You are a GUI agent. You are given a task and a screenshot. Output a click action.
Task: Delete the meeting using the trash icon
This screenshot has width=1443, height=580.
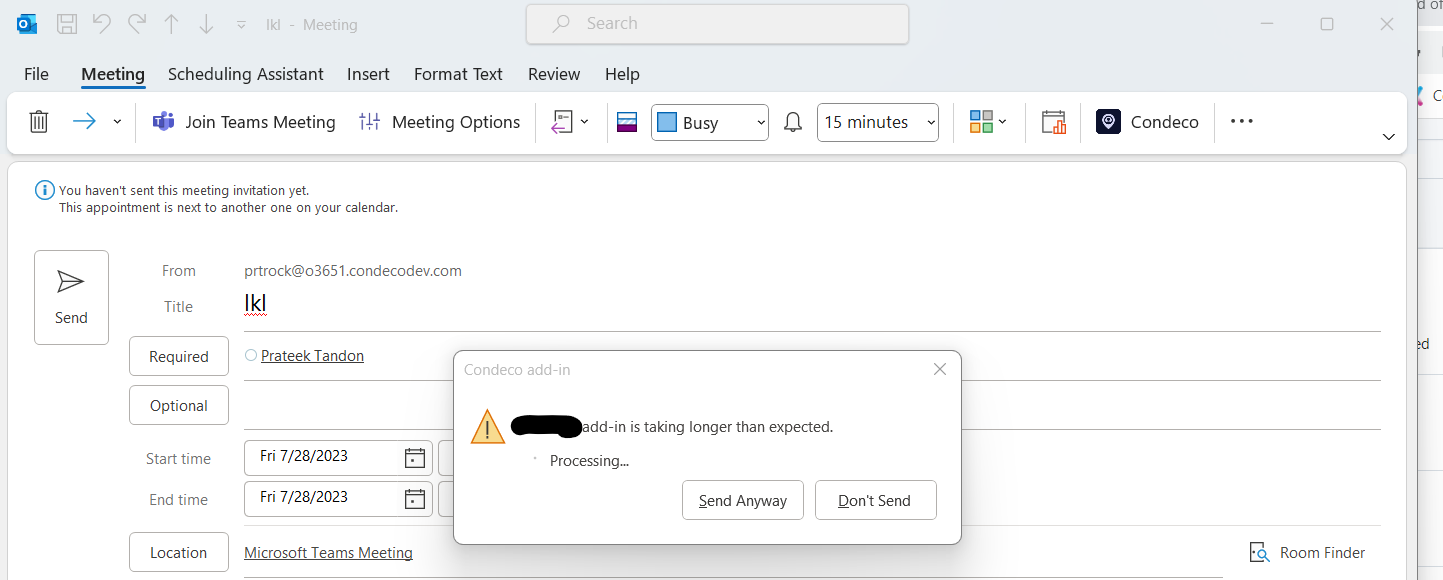(39, 121)
